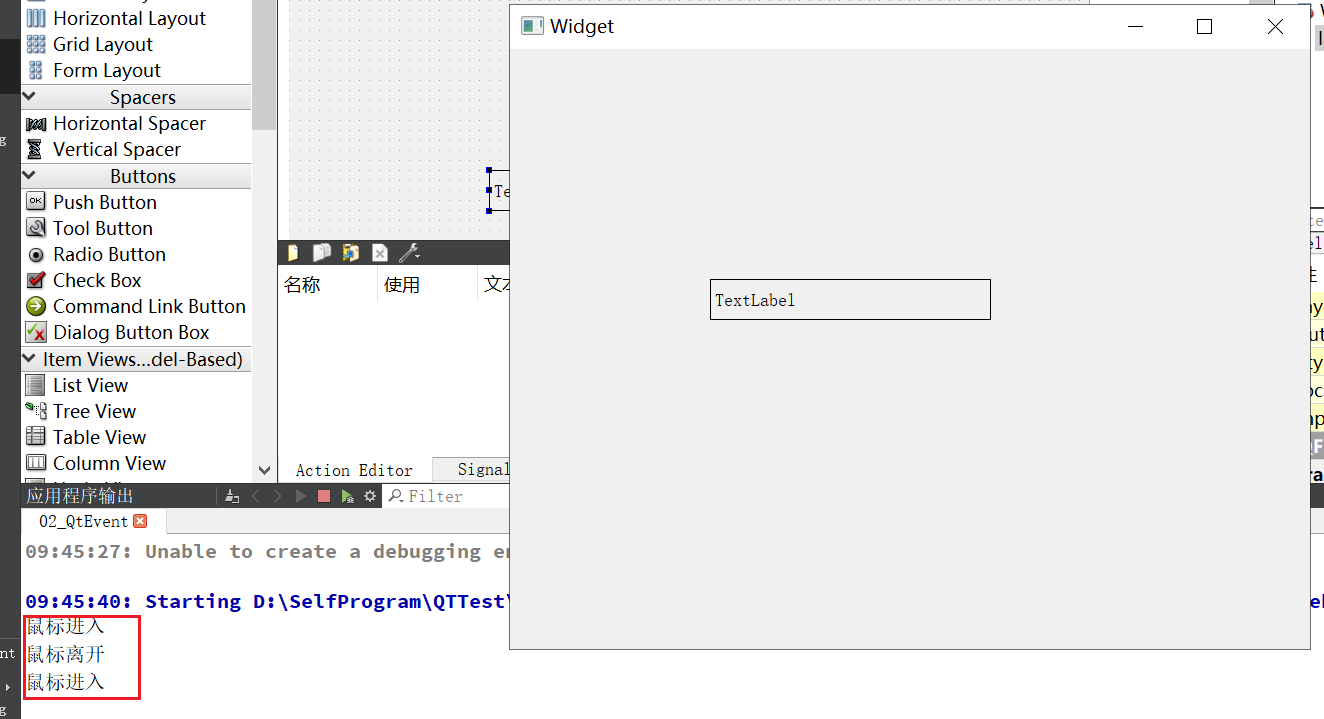Viewport: 1324px width, 719px height.
Task: Close the 02_QtEvent output tab
Action: click(140, 521)
